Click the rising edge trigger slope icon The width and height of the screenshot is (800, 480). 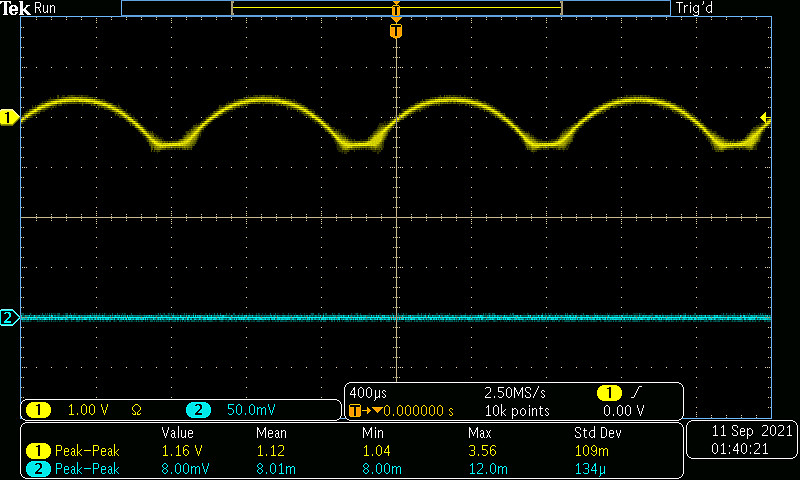(637, 393)
